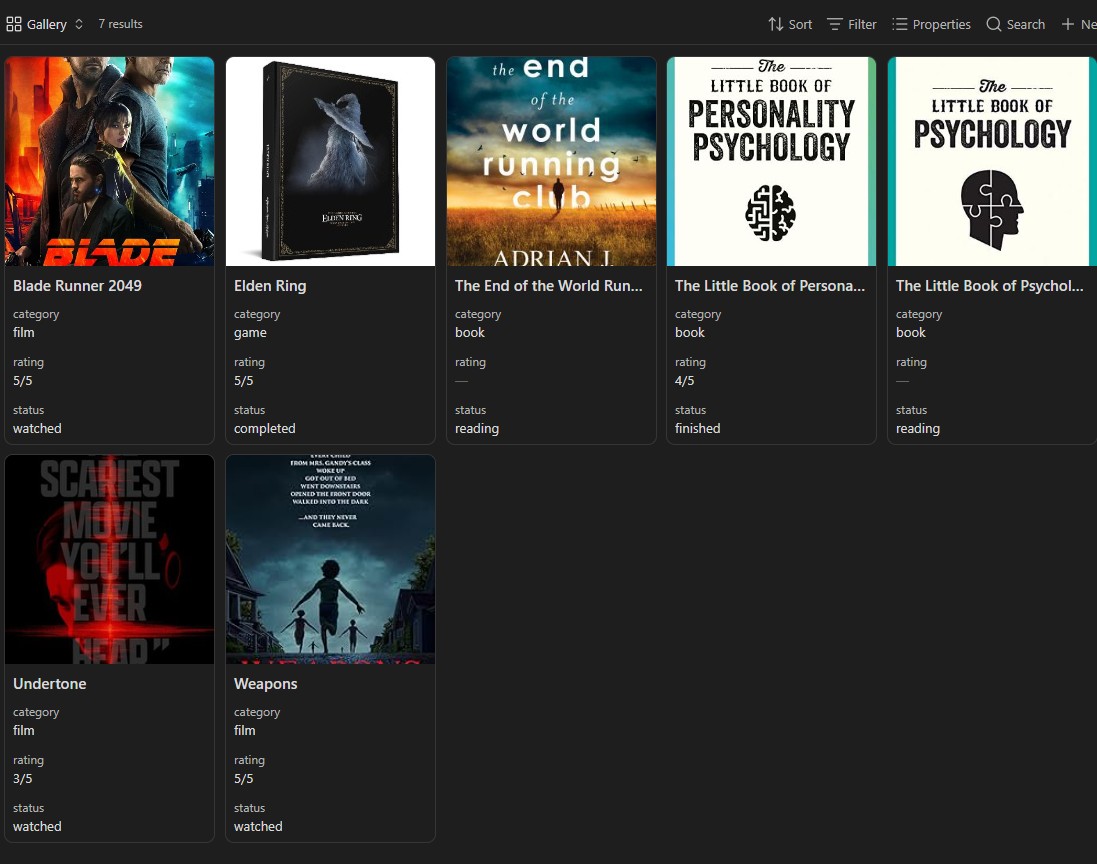
Task: Expand the Gallery view switcher chevron
Action: point(79,24)
